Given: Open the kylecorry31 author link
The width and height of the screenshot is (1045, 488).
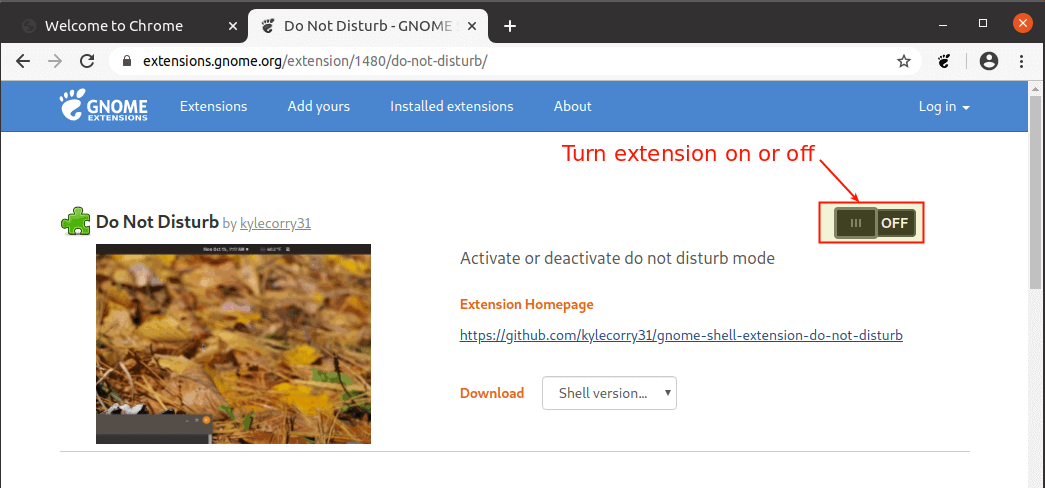Looking at the screenshot, I should pyautogui.click(x=275, y=223).
